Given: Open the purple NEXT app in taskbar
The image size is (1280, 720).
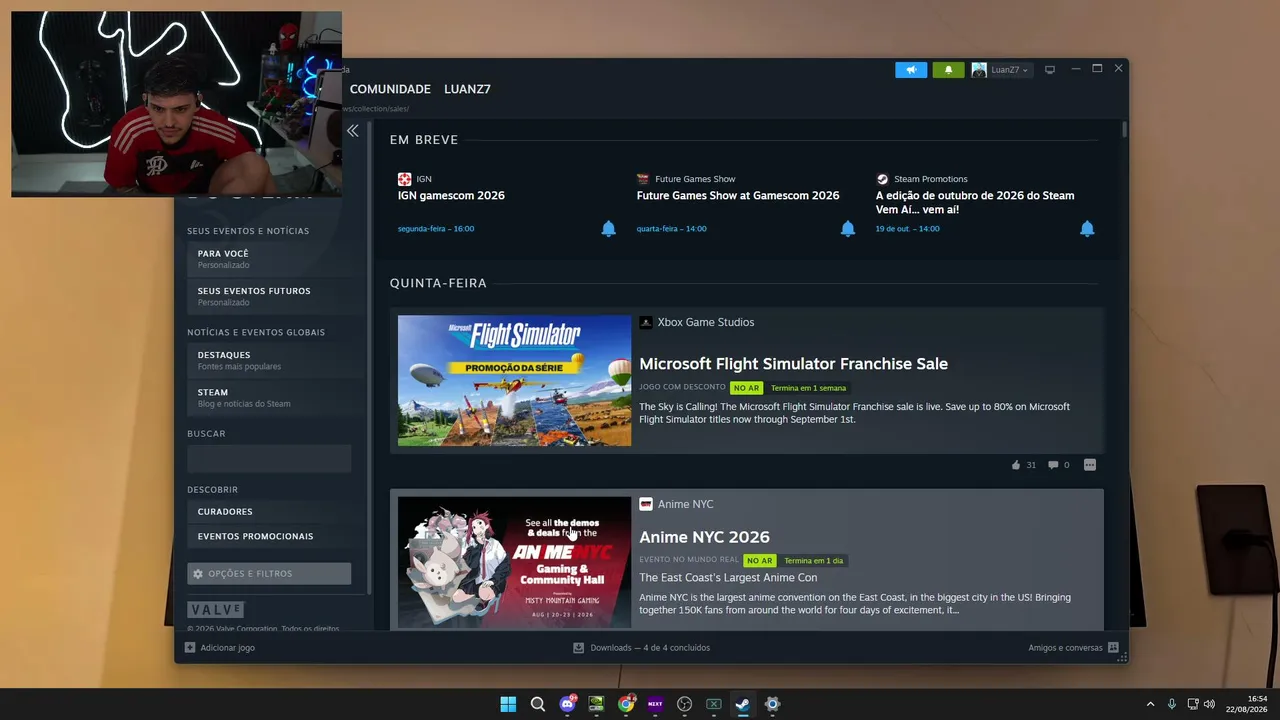Looking at the screenshot, I should point(655,704).
